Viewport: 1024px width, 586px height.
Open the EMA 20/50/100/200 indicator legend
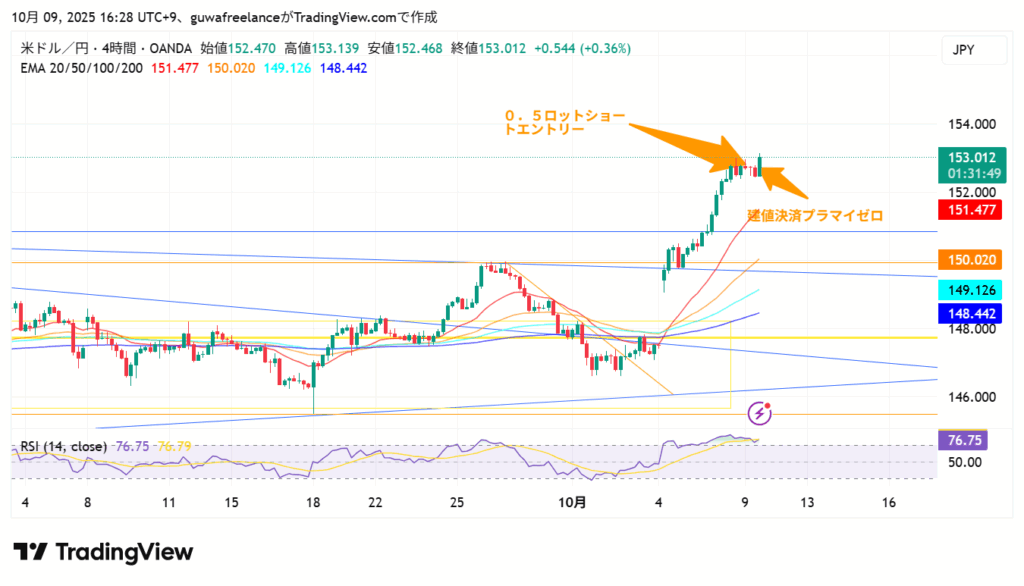(82, 68)
